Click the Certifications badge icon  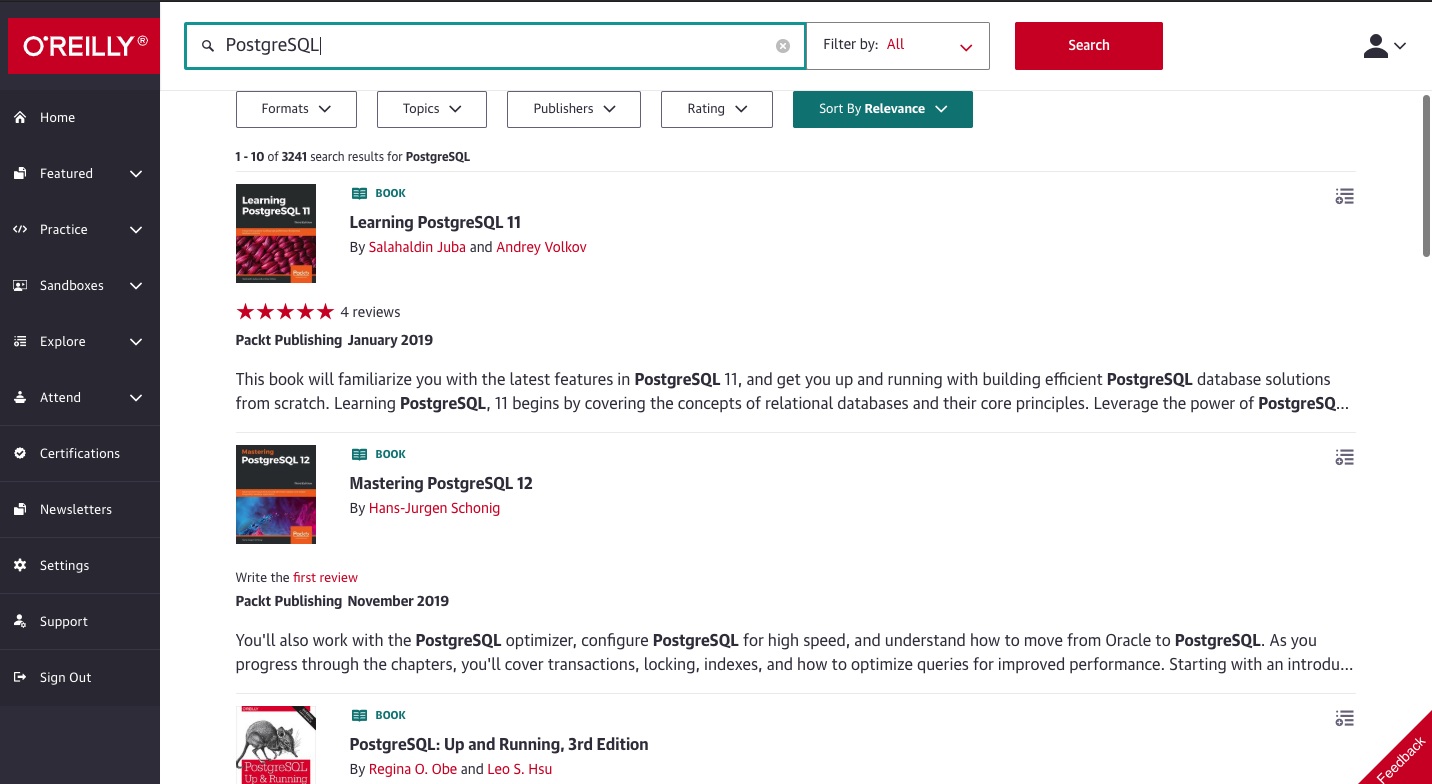click(20, 453)
